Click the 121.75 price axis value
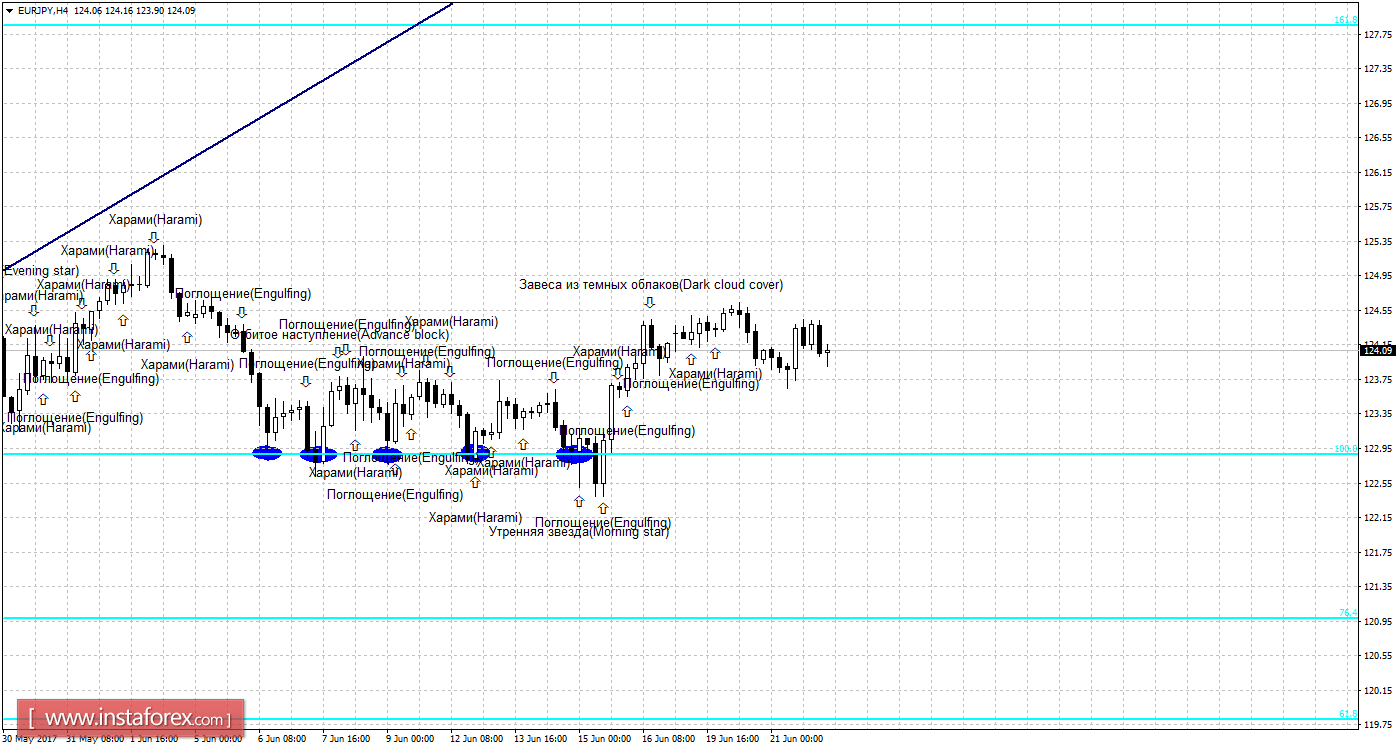This screenshot has width=1398, height=750. click(x=1378, y=552)
